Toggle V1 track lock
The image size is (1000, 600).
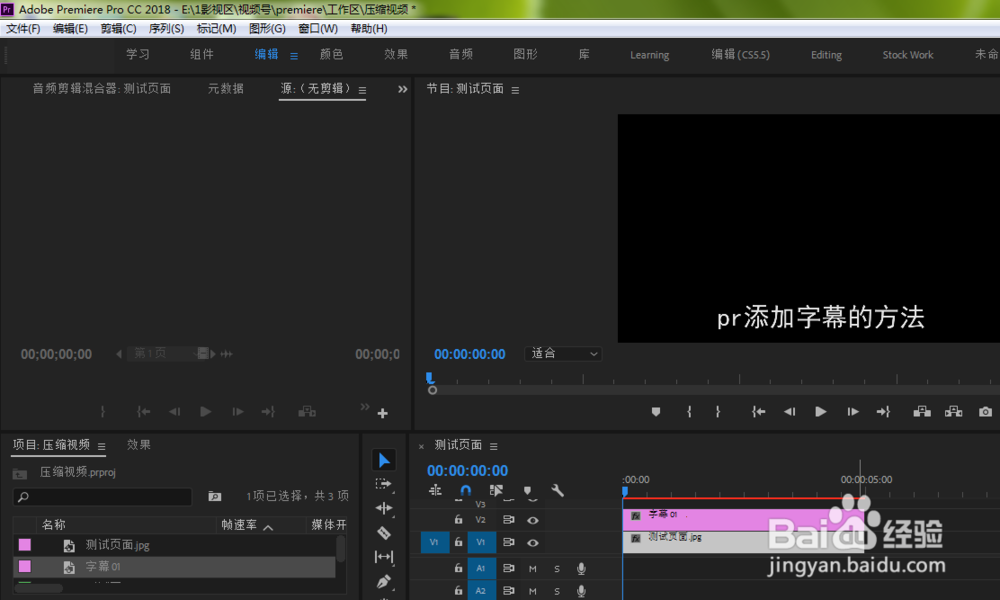(x=458, y=542)
